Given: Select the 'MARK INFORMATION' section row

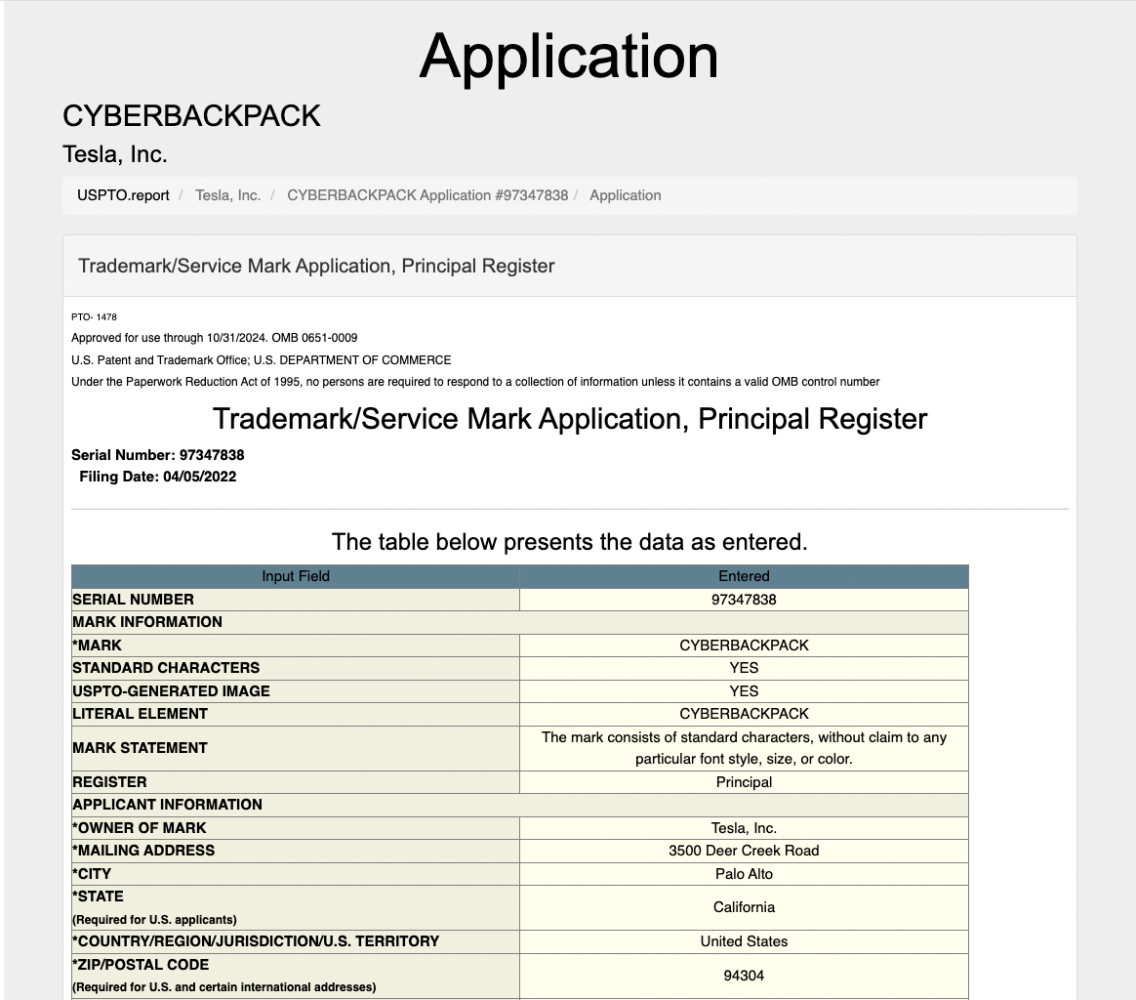Looking at the screenshot, I should point(520,622).
